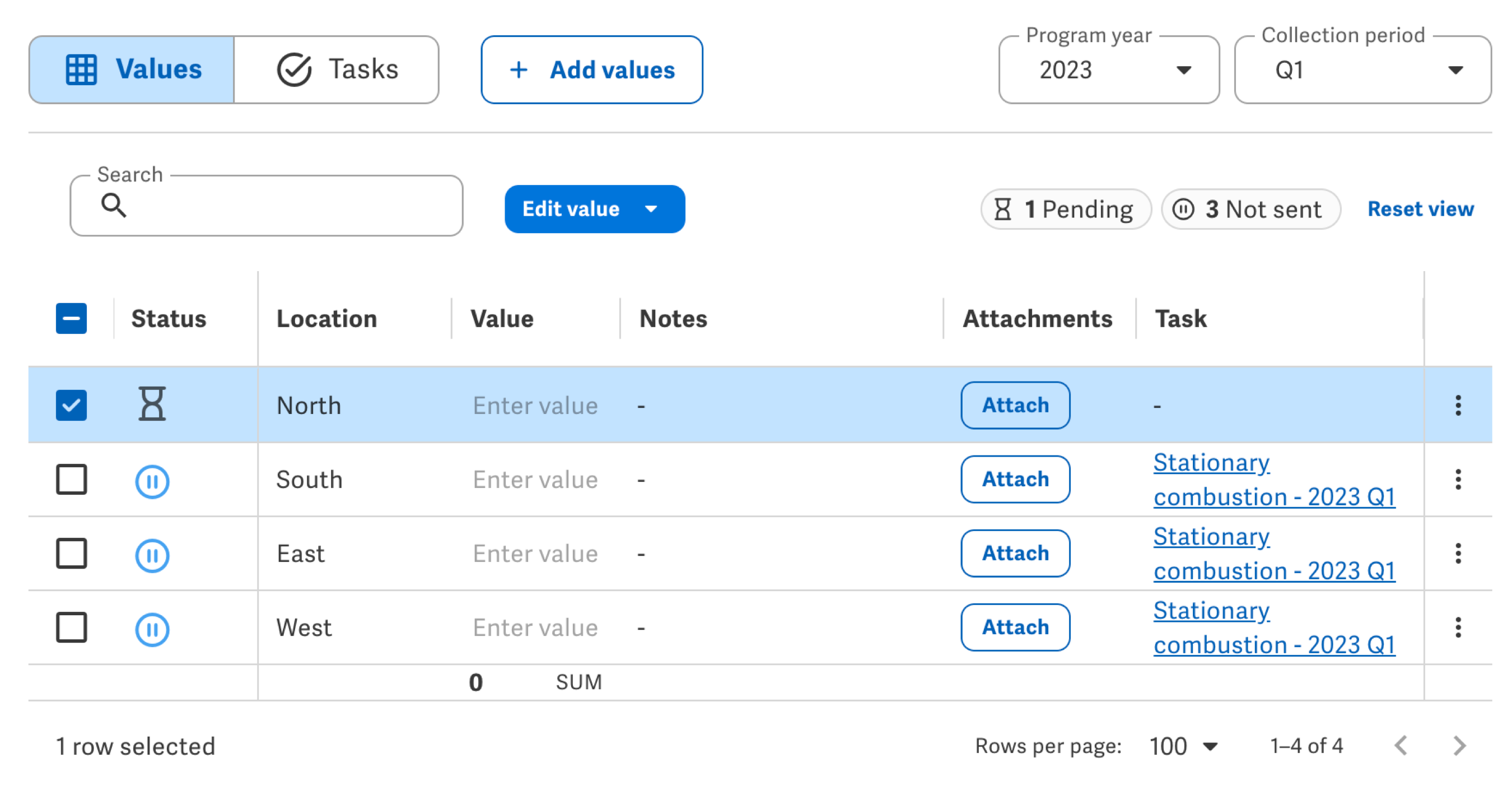Screen dimensions: 1512x790
Task: Open the three-dot menu on the West row
Action: pos(1458,628)
